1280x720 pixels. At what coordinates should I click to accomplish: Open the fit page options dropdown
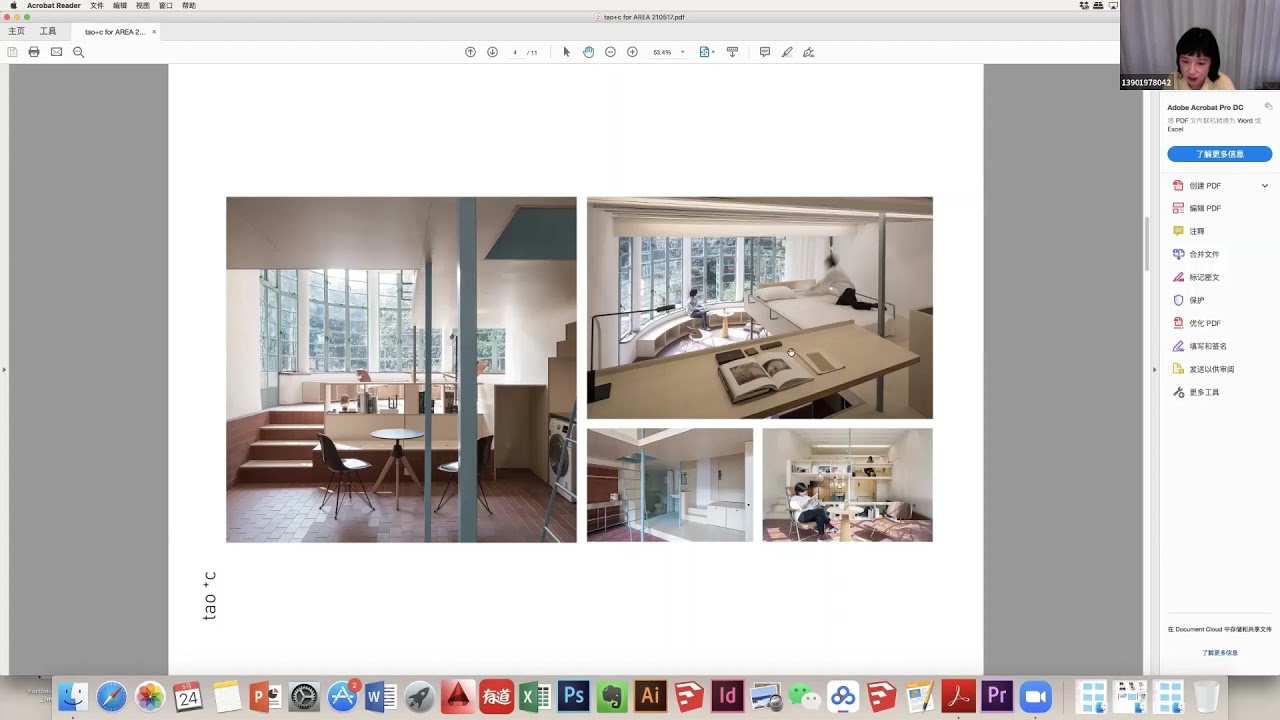pyautogui.click(x=707, y=52)
